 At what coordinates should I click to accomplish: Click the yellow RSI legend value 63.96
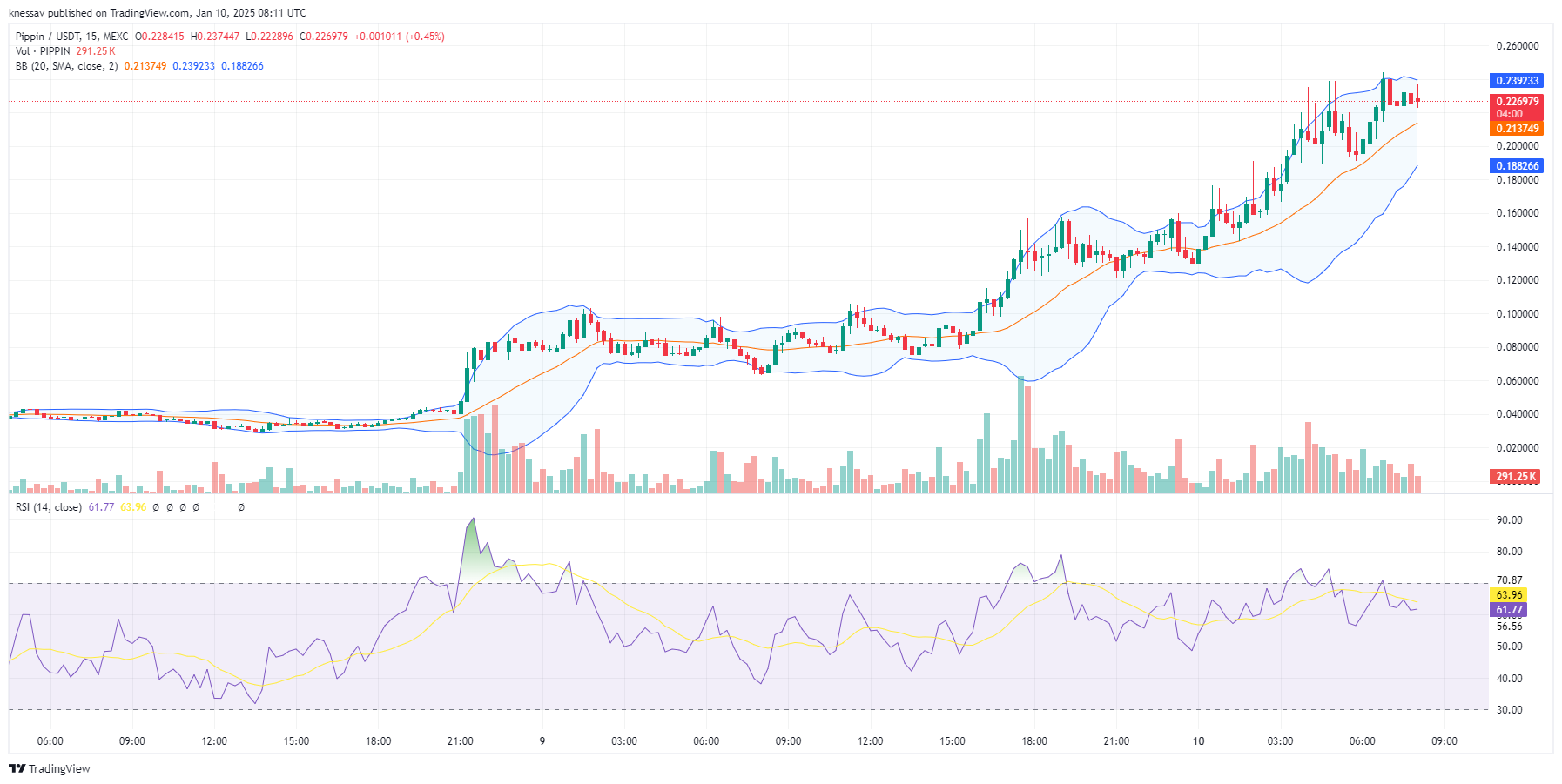point(133,507)
